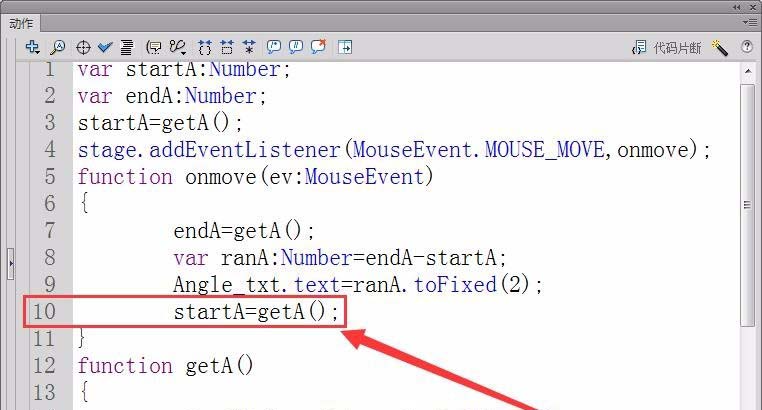Open Add new item to script menu
This screenshot has height=410, width=762.
[x=33, y=47]
